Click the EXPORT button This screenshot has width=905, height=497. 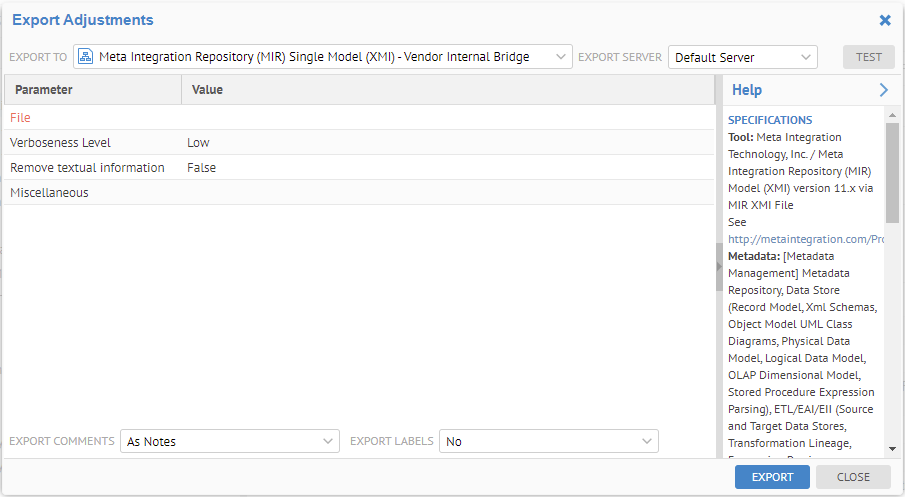click(x=772, y=477)
